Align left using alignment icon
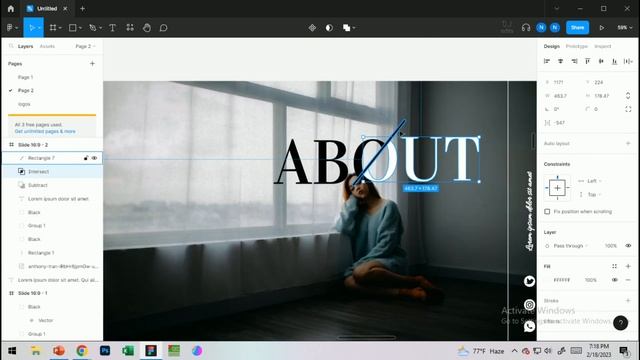The height and width of the screenshot is (360, 640). click(547, 61)
